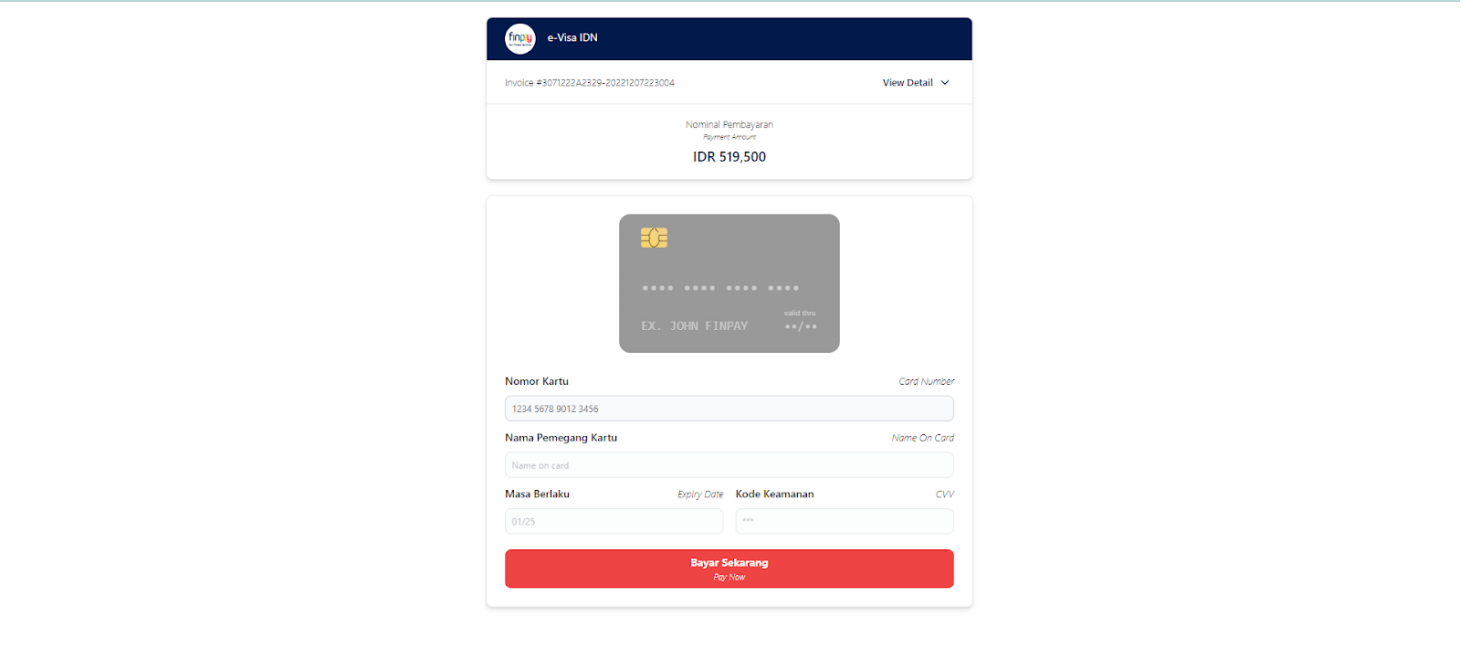Click the Nama Pemegang Kartu label
Image resolution: width=1467 pixels, height=672 pixels.
pos(561,438)
